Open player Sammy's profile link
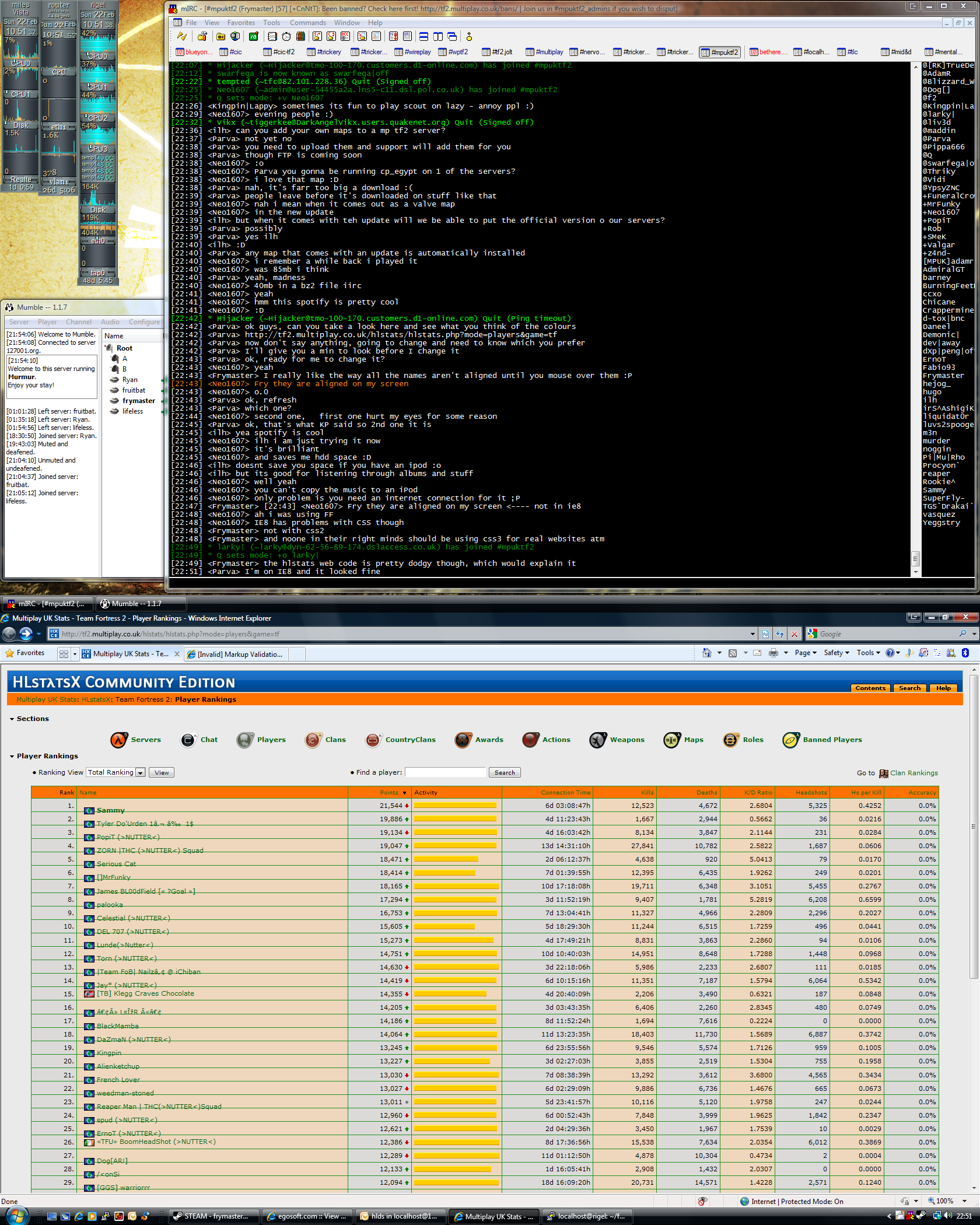 (110, 810)
